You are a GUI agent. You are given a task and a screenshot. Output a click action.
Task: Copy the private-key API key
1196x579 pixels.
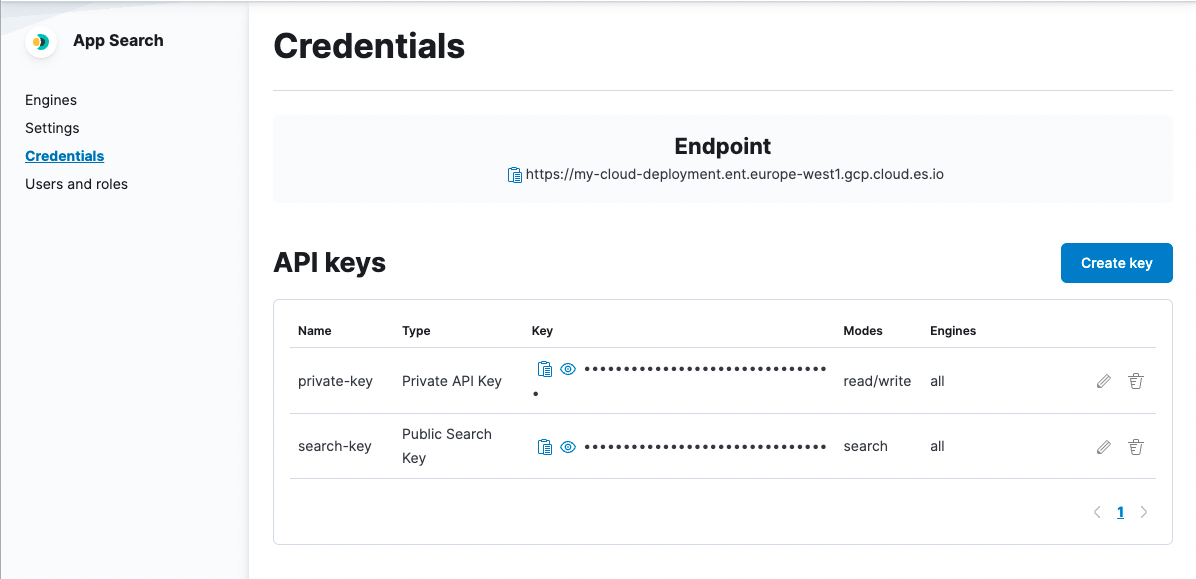pos(545,369)
